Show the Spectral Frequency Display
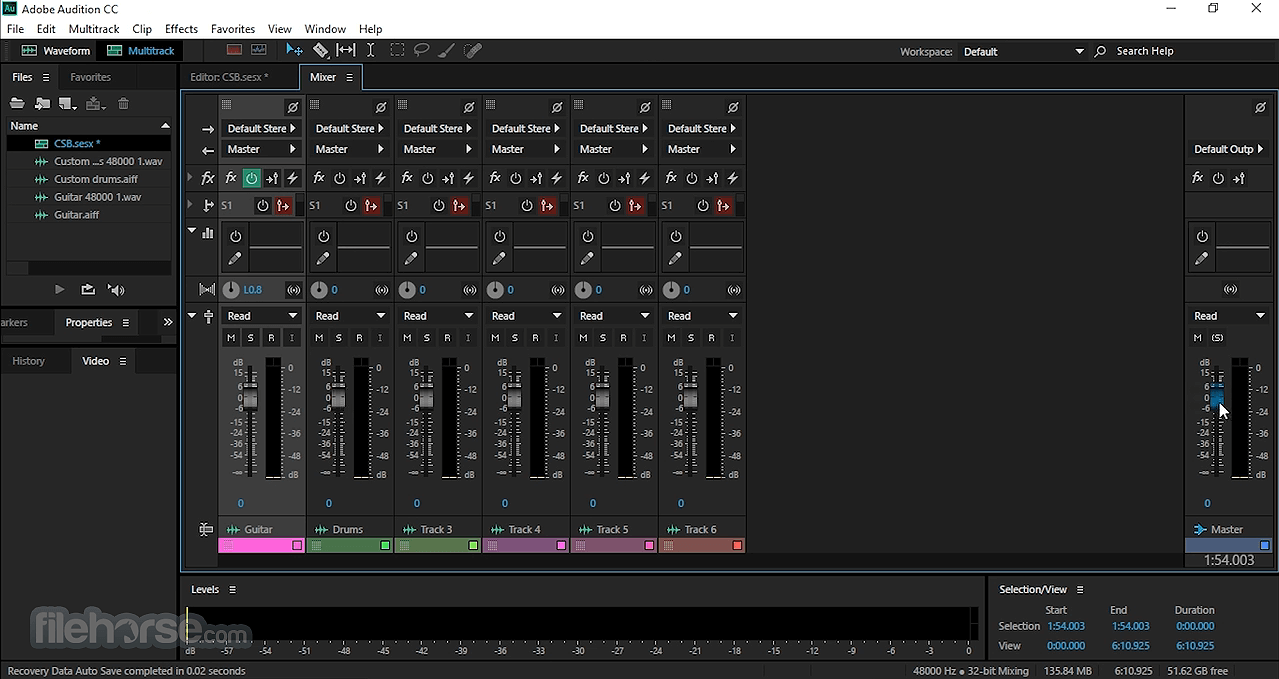Image resolution: width=1279 pixels, height=679 pixels. (234, 50)
